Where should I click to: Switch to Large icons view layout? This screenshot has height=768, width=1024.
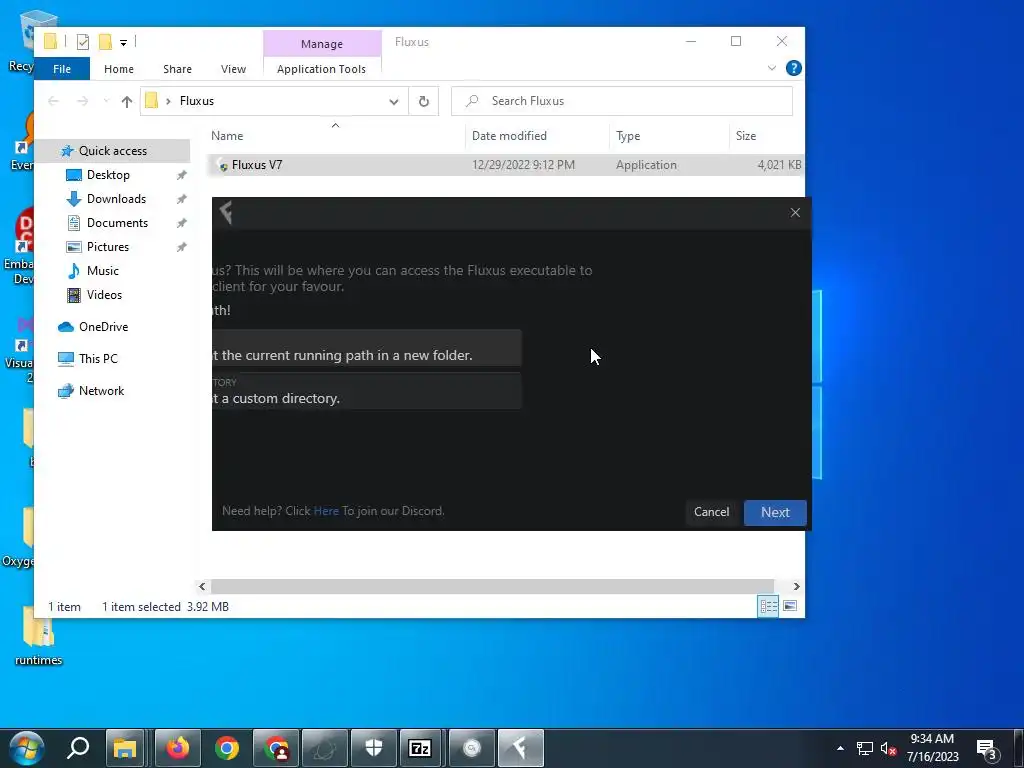790,606
